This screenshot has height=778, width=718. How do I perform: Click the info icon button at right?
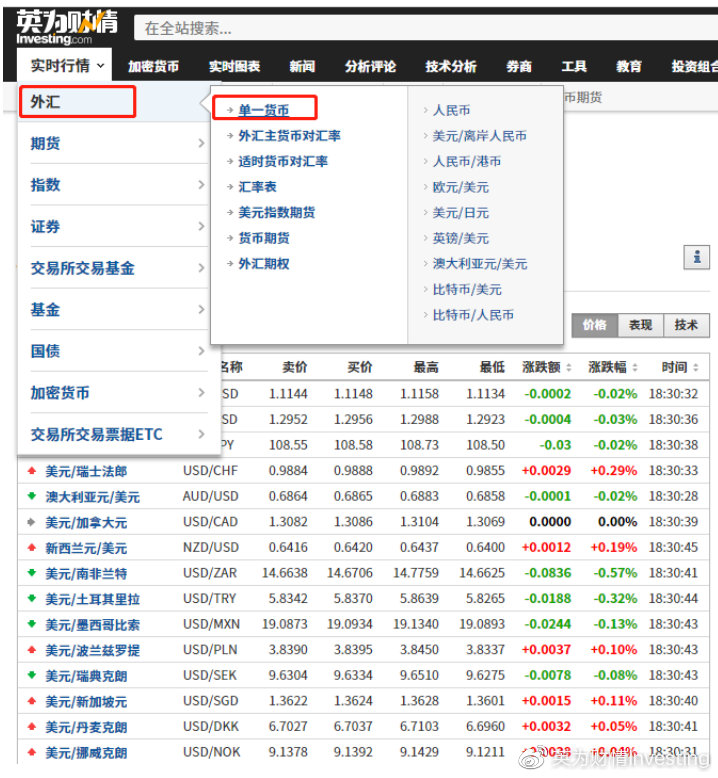click(x=697, y=258)
